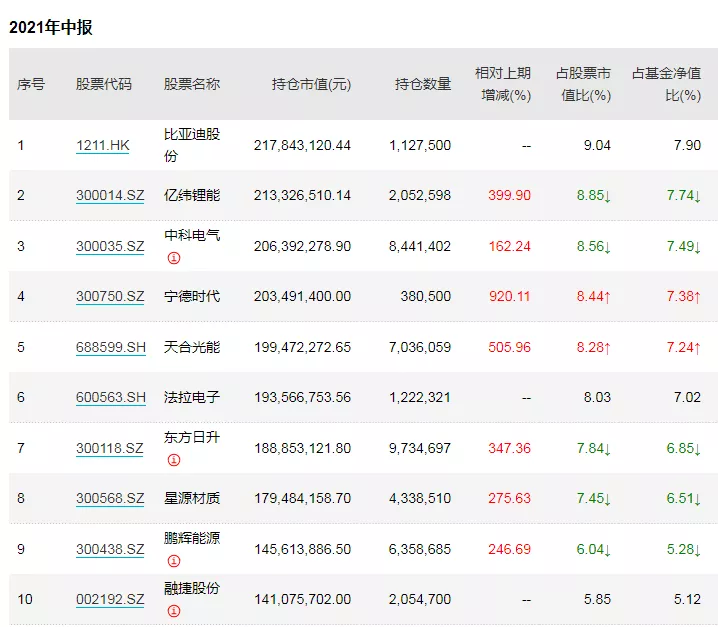The image size is (718, 627).
Task: Open the red marker icon below 星源材质
Action: click(173, 510)
